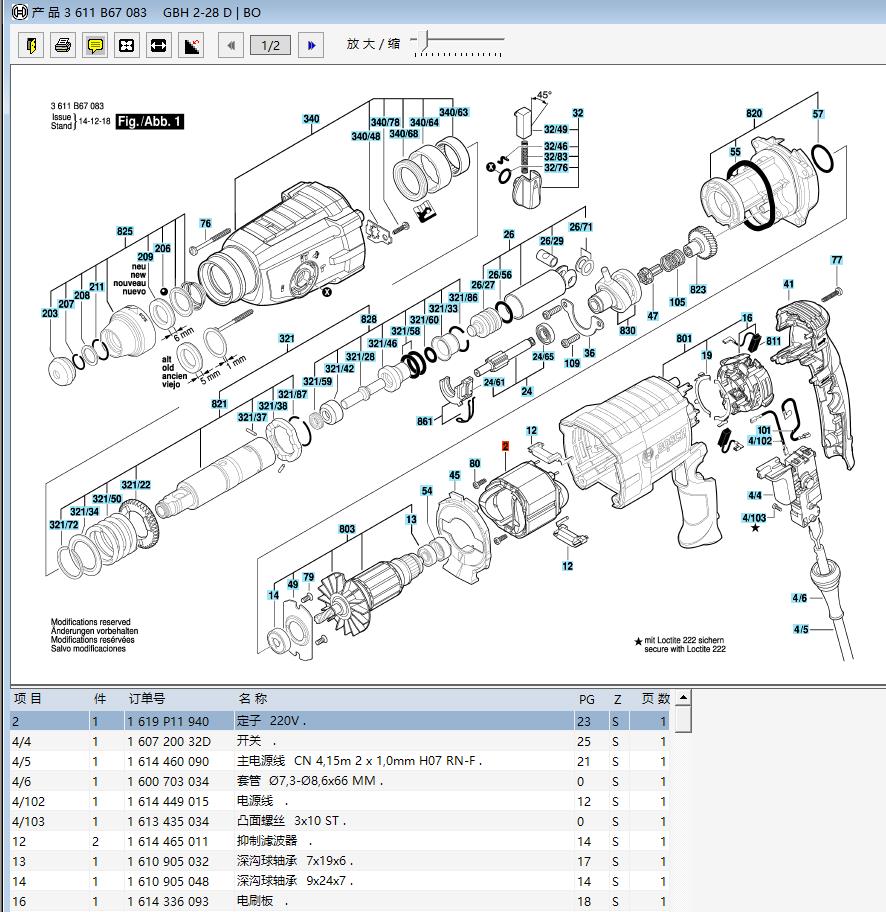Click part label 340 on the diagram
The width and height of the screenshot is (886, 912).
(x=311, y=119)
